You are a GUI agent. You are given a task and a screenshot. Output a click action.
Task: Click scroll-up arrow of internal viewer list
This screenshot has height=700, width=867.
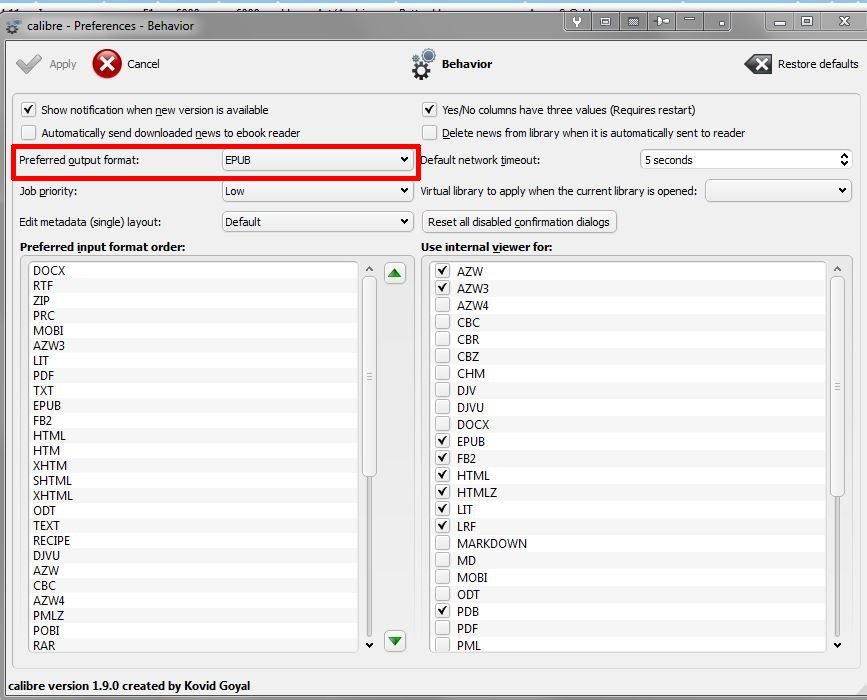pyautogui.click(x=837, y=269)
